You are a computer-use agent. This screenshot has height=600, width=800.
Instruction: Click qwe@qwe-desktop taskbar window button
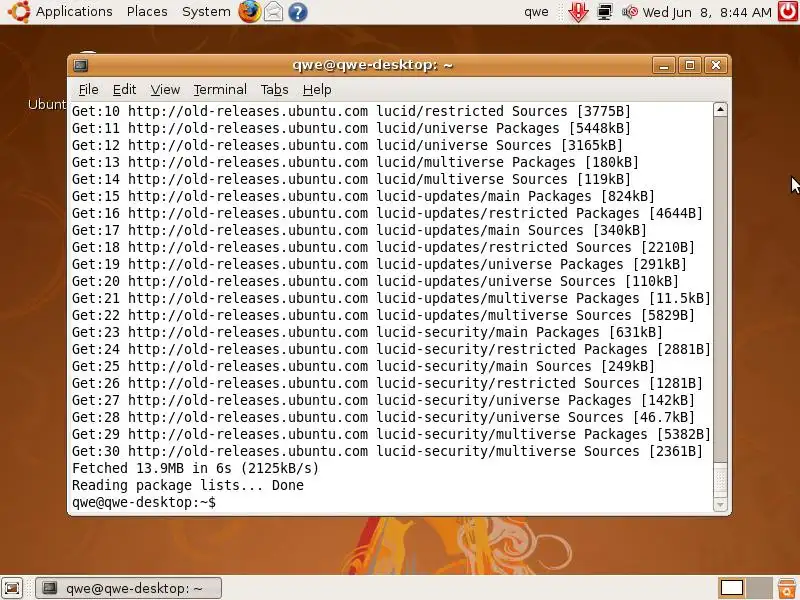129,588
